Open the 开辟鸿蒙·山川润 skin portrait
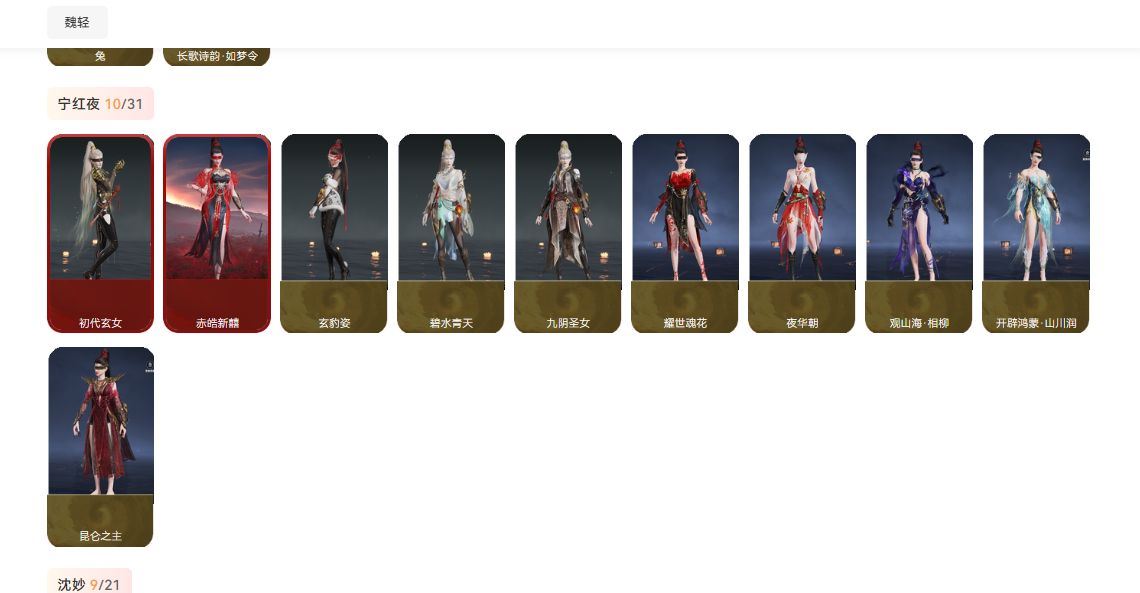The width and height of the screenshot is (1140, 593). (1036, 207)
